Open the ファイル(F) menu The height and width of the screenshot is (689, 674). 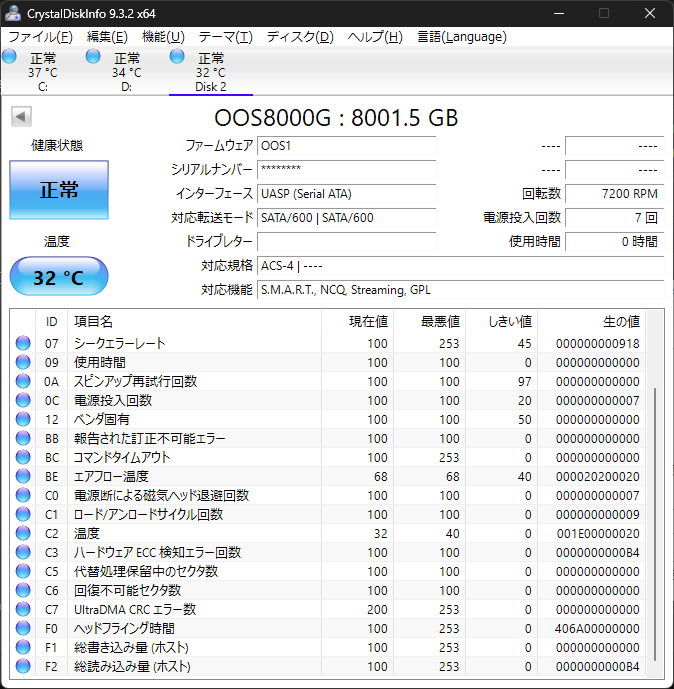(40, 37)
